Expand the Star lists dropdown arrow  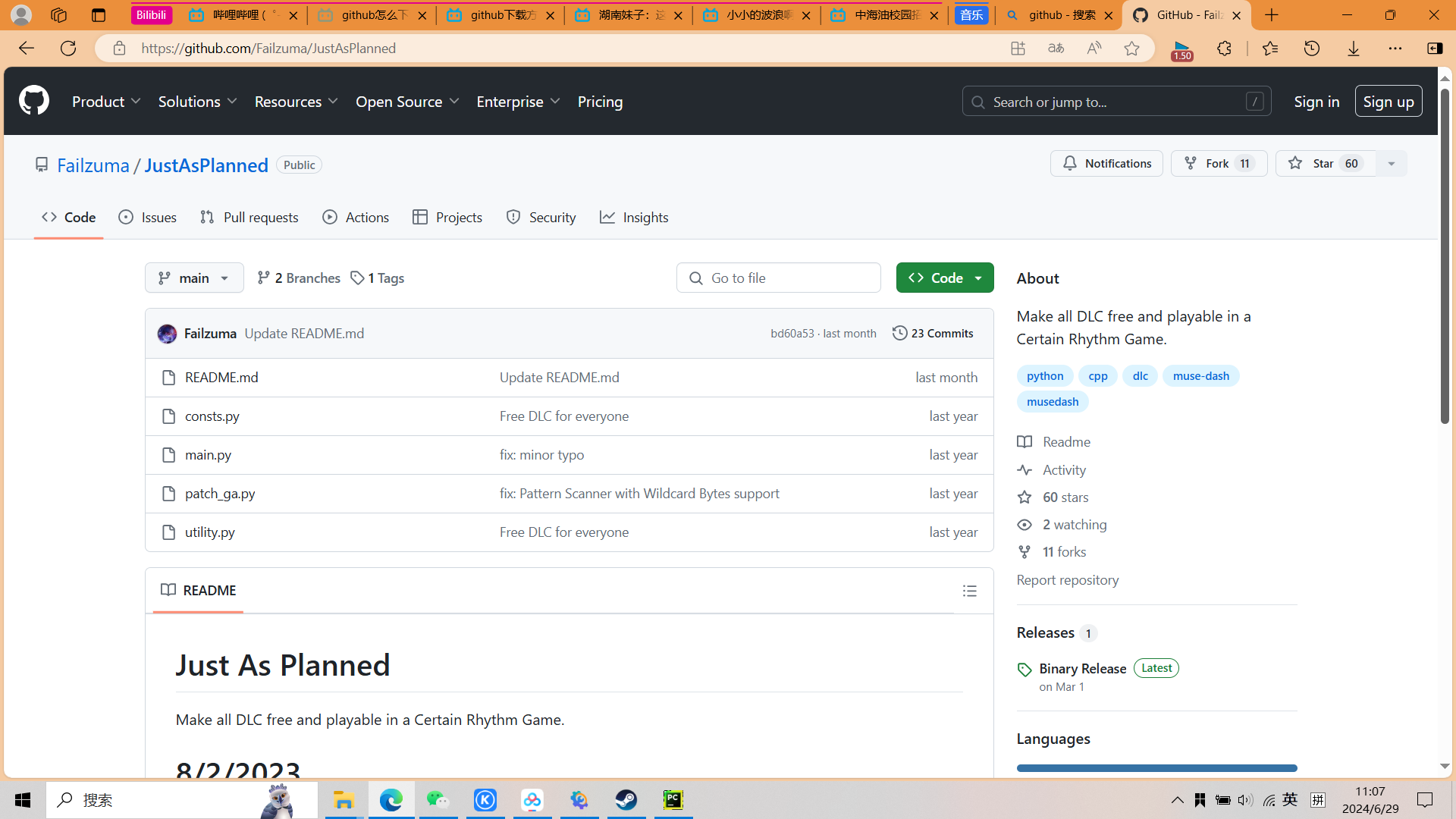tap(1392, 164)
